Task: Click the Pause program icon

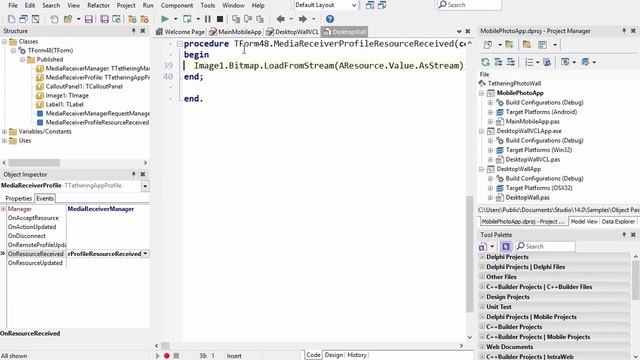Action: 208,19
